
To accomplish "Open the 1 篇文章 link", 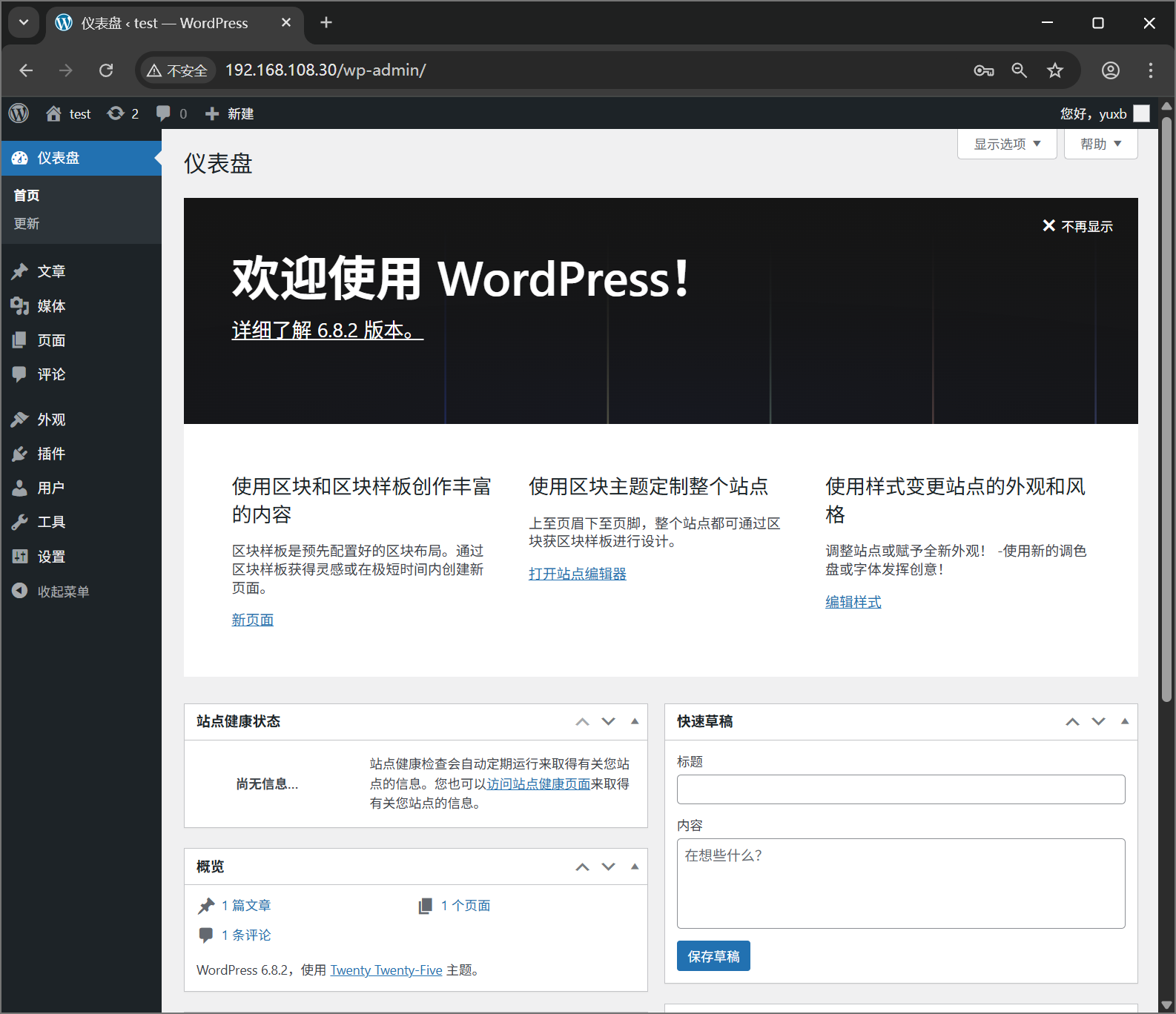I will pos(246,906).
